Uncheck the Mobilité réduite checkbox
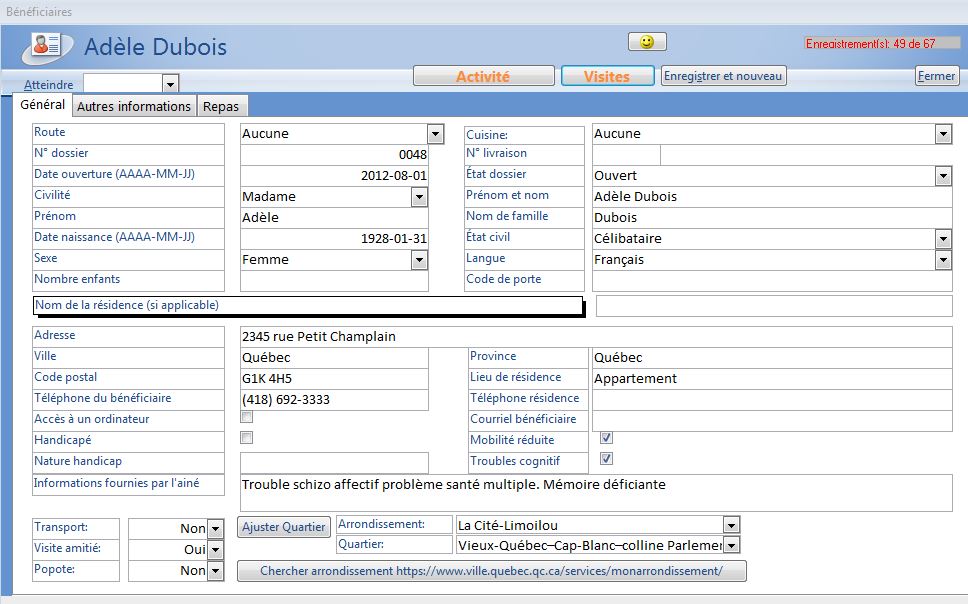The height and width of the screenshot is (604, 968). coord(606,438)
